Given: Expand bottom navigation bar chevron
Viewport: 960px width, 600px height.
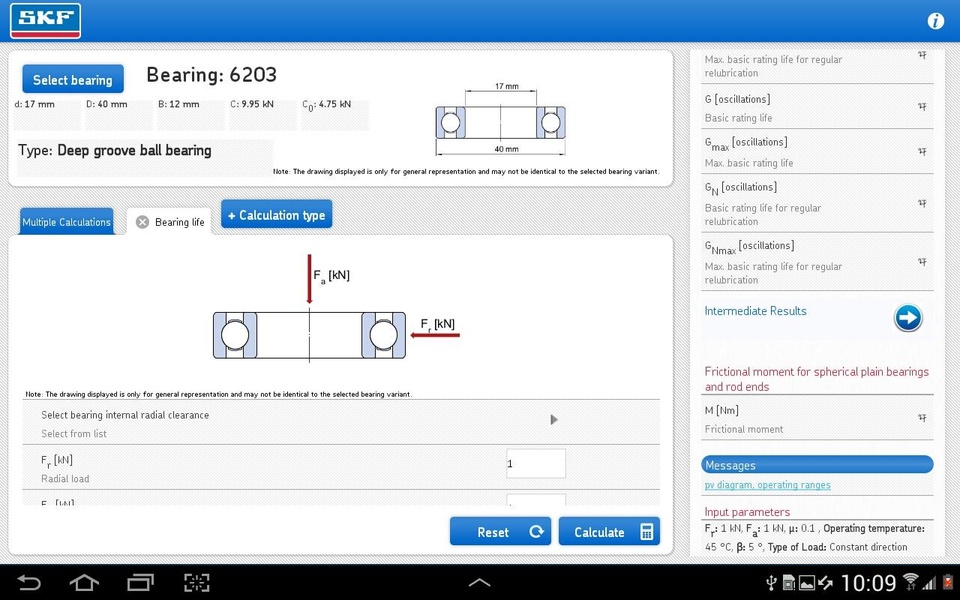Looking at the screenshot, I should (x=479, y=583).
